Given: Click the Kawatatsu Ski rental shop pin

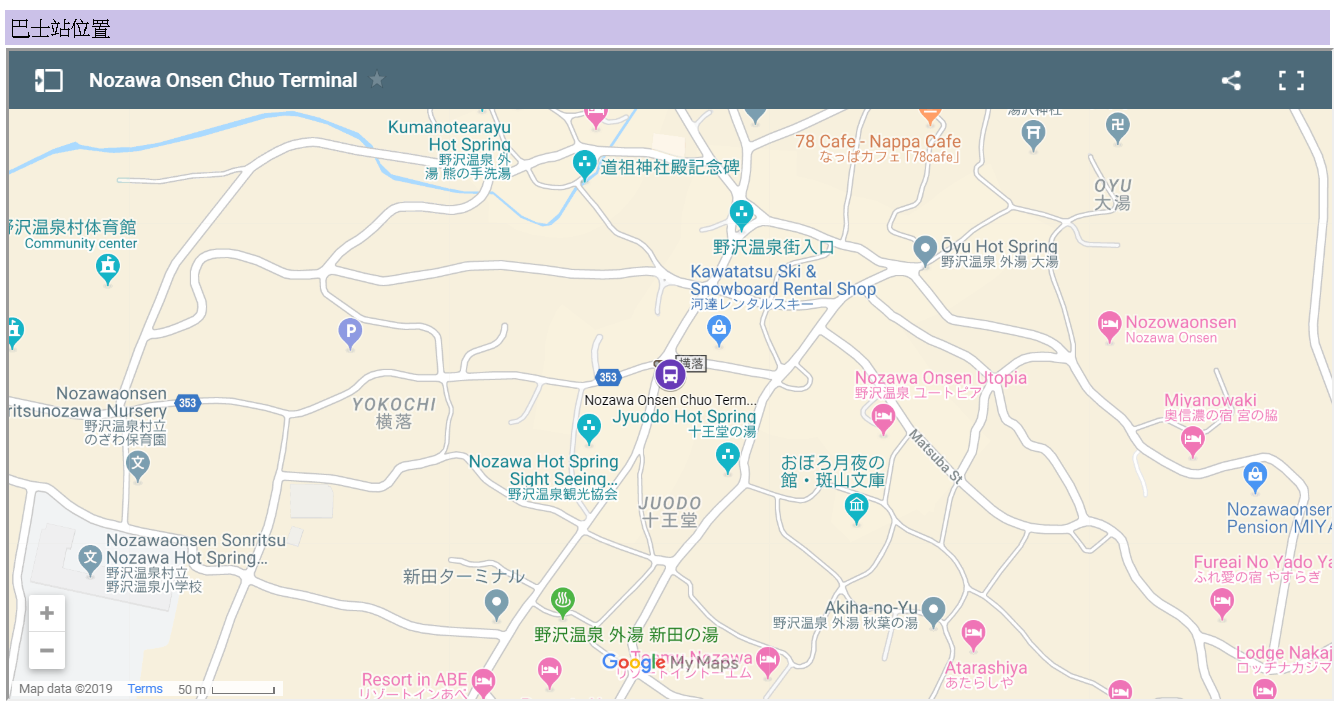Looking at the screenshot, I should pos(718,328).
